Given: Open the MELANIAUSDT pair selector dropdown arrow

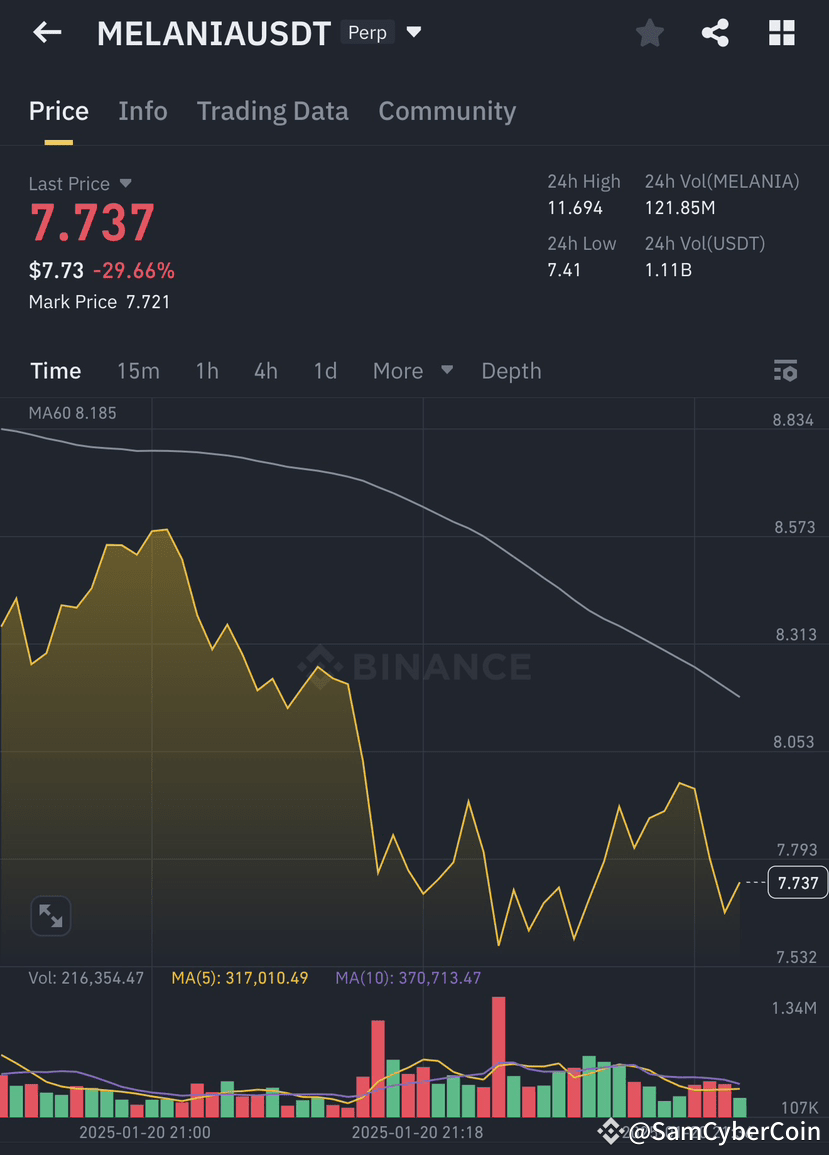Looking at the screenshot, I should [414, 32].
